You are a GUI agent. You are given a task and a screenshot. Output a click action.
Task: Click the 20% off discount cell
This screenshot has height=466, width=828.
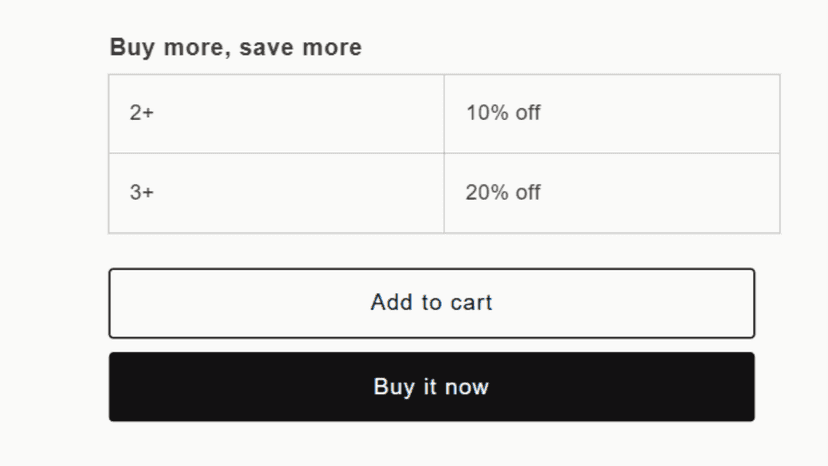(612, 193)
